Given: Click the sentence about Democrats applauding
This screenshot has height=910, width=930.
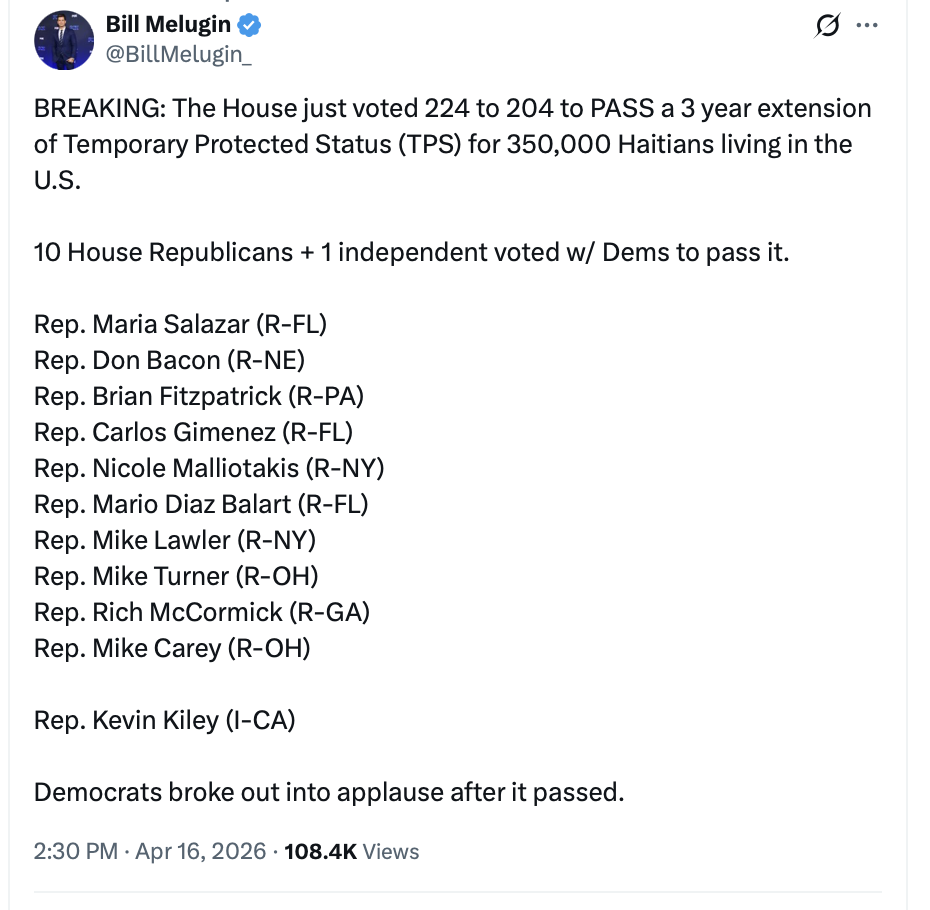Looking at the screenshot, I should point(329,792).
